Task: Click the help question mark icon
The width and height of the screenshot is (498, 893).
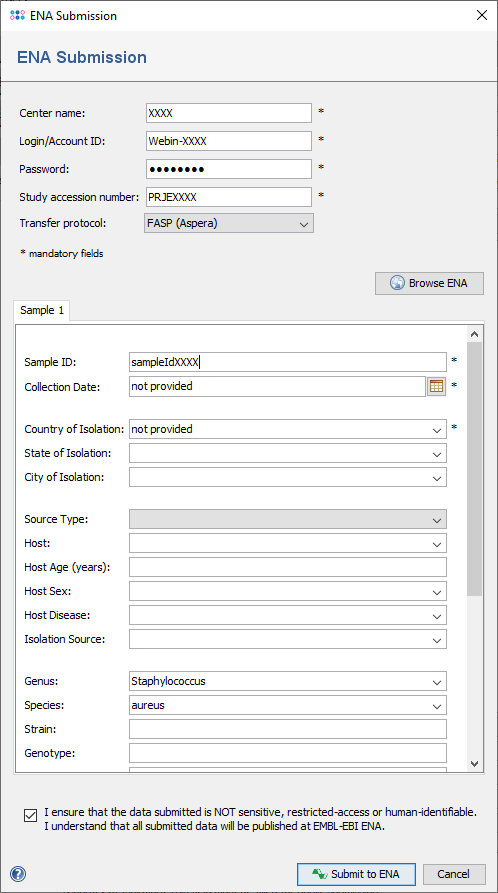Action: (x=18, y=874)
